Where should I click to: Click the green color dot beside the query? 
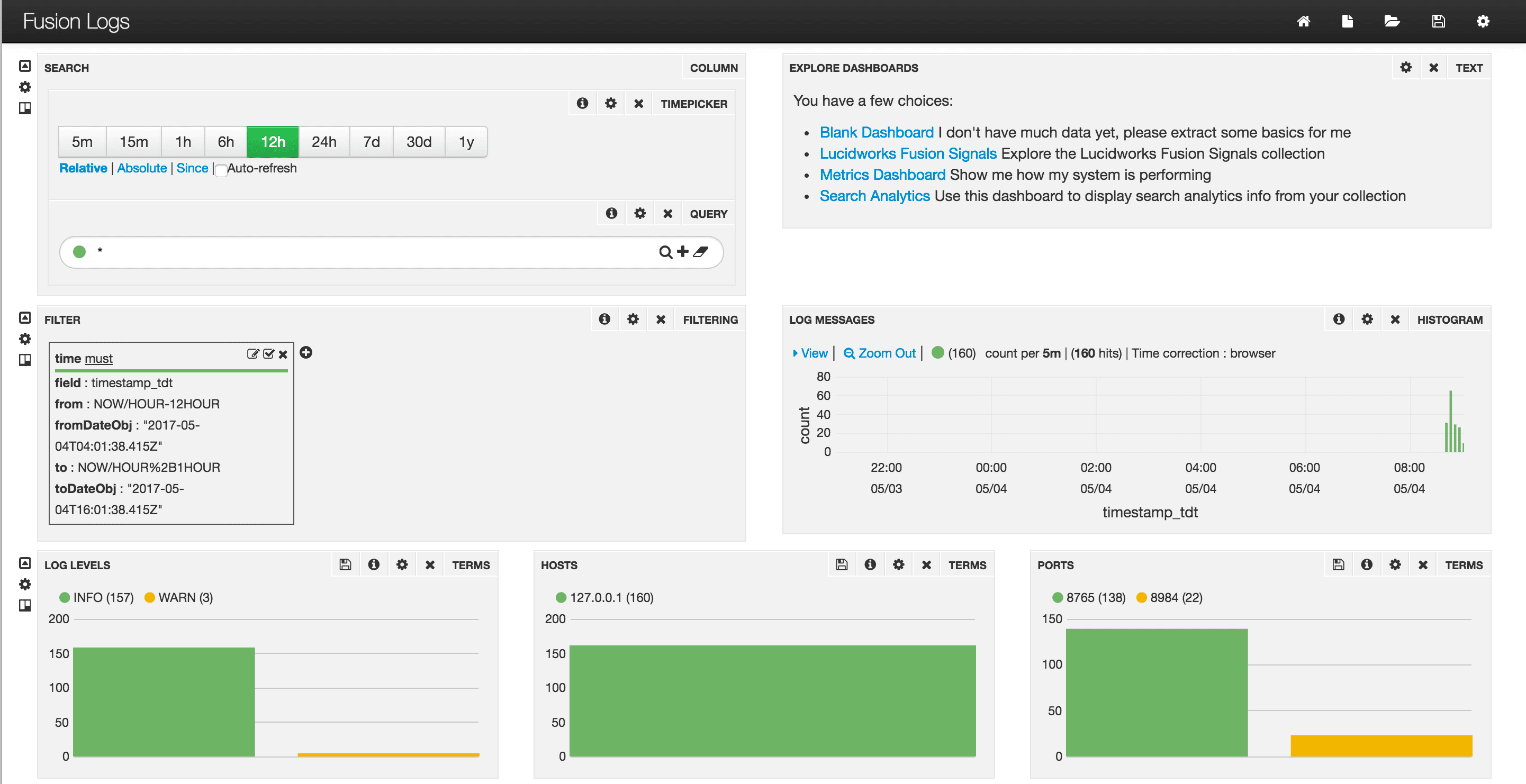[79, 252]
